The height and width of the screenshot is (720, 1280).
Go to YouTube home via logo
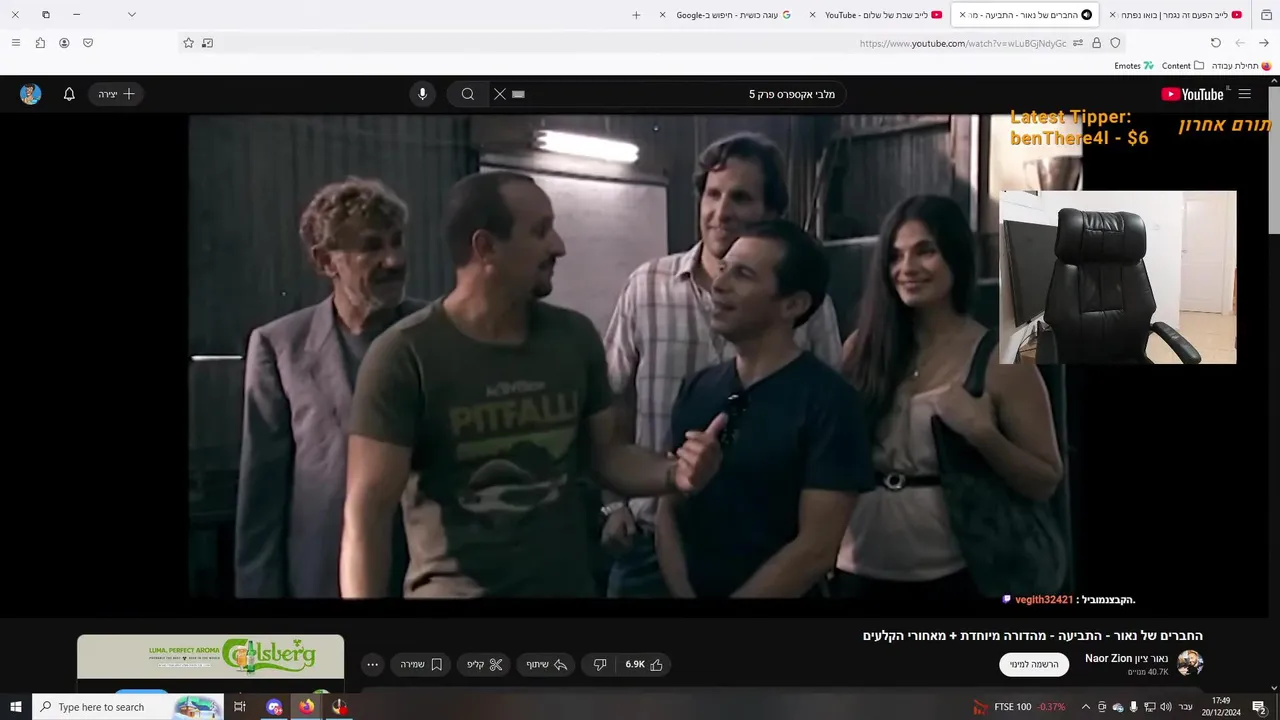(1193, 94)
